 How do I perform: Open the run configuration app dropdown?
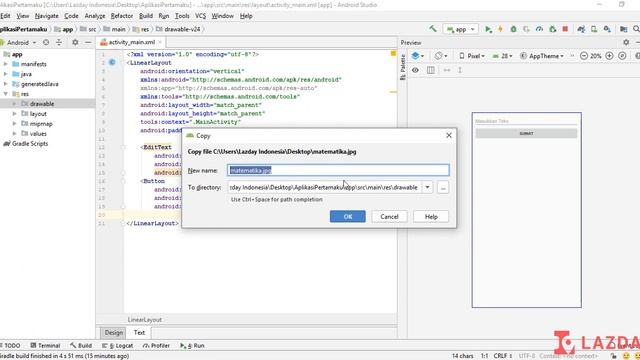461,29
